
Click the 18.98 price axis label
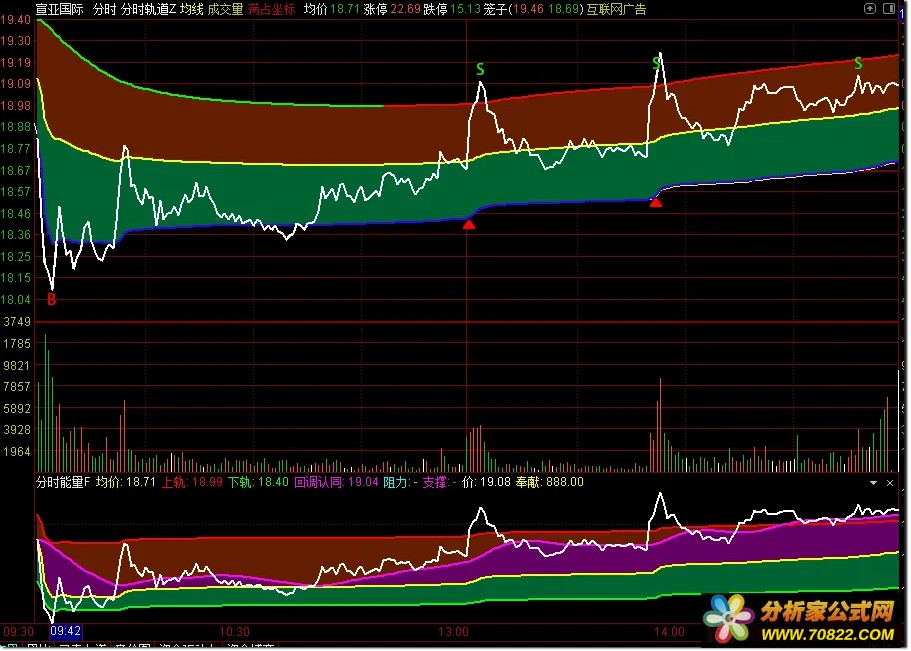[x=16, y=106]
